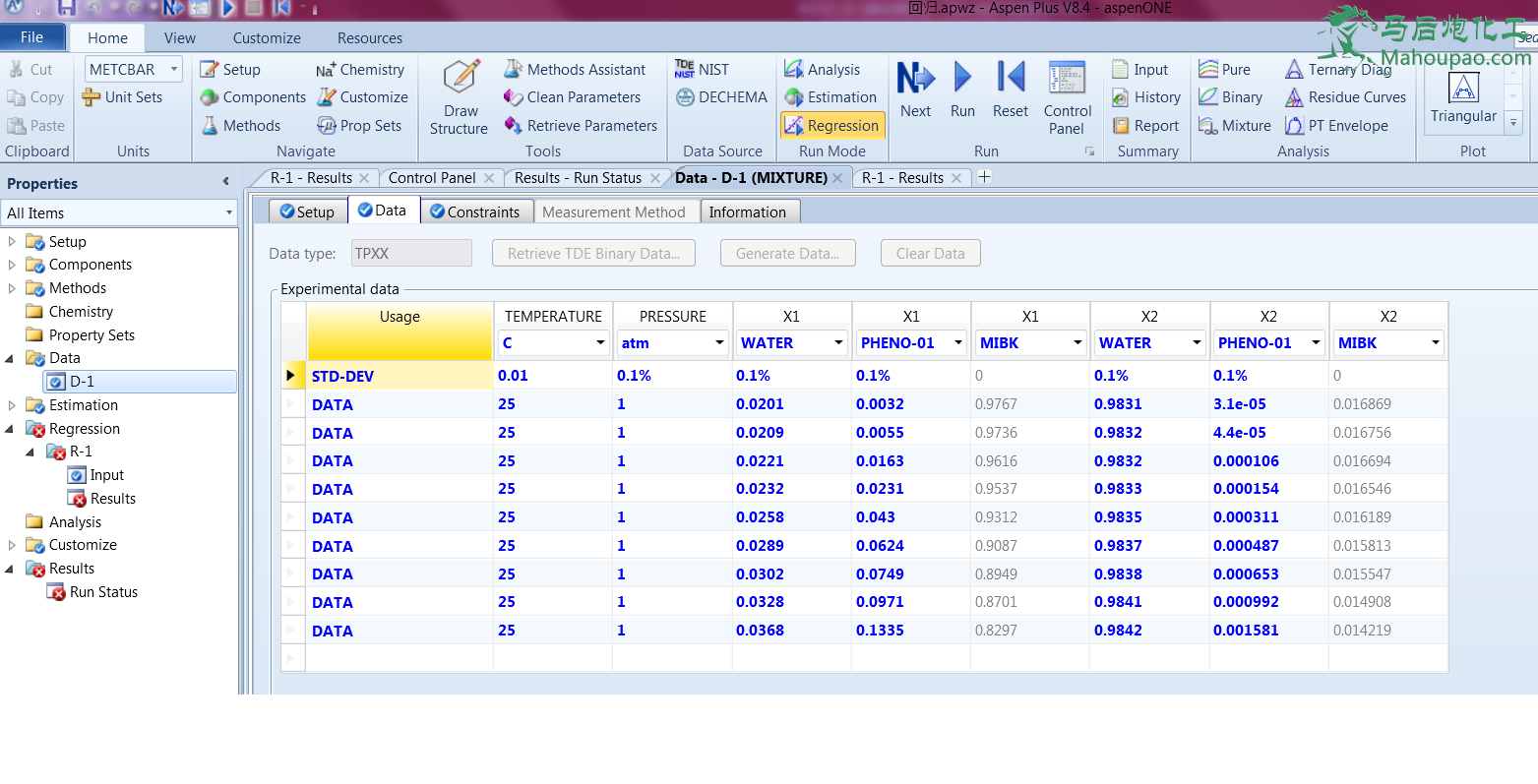1538x784 pixels.
Task: Open DECHEMA data source
Action: coord(721,97)
